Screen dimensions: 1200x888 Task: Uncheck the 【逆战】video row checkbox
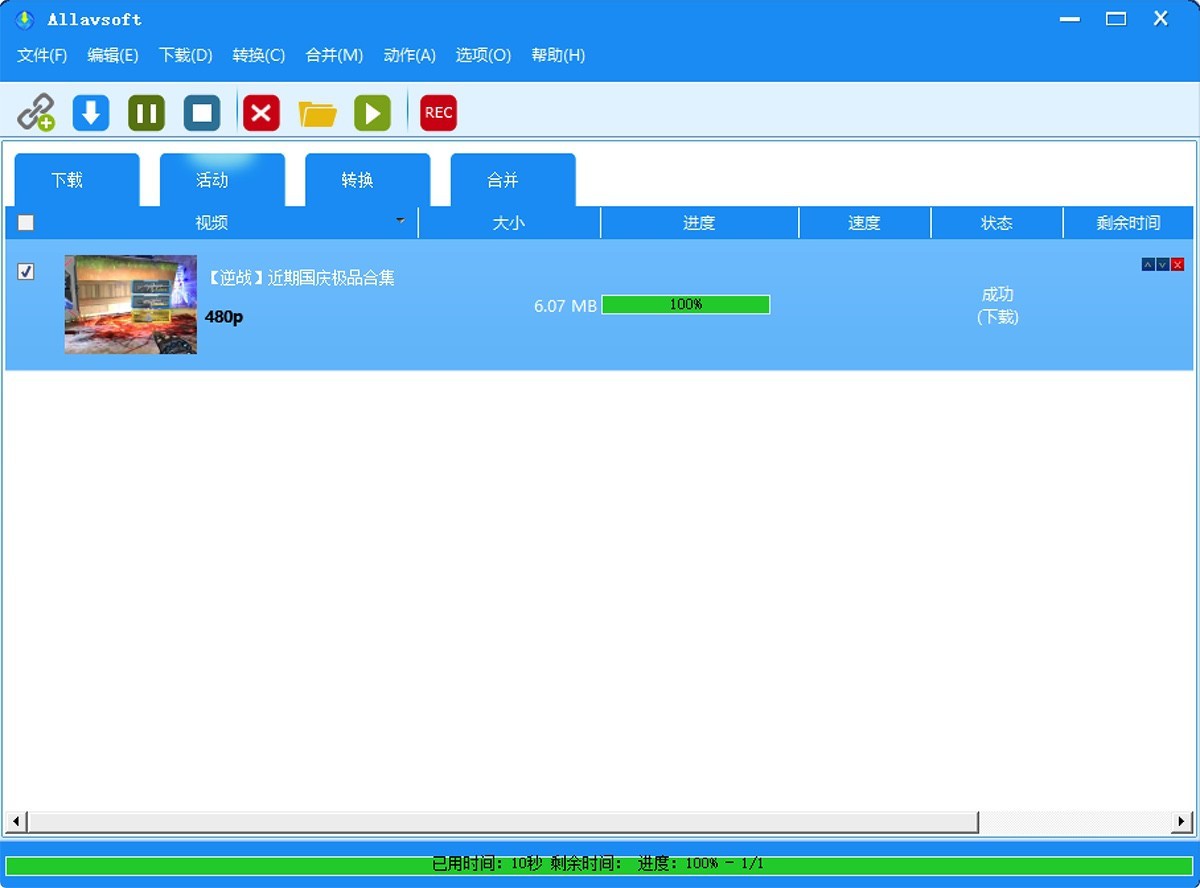(x=26, y=270)
